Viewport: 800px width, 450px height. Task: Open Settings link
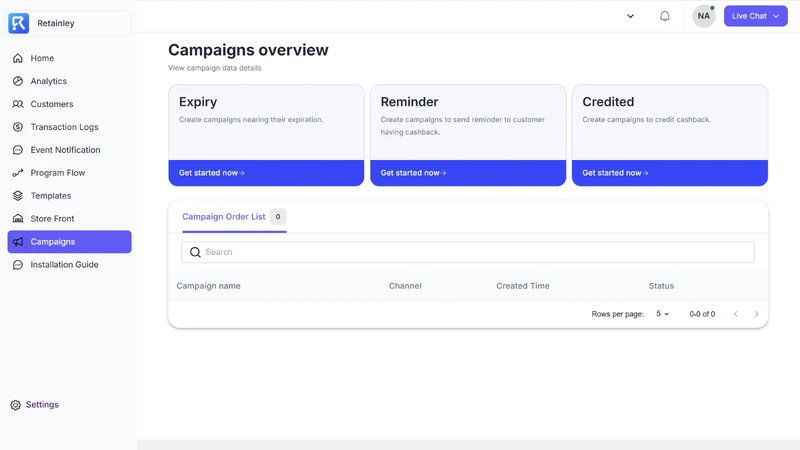(x=42, y=405)
